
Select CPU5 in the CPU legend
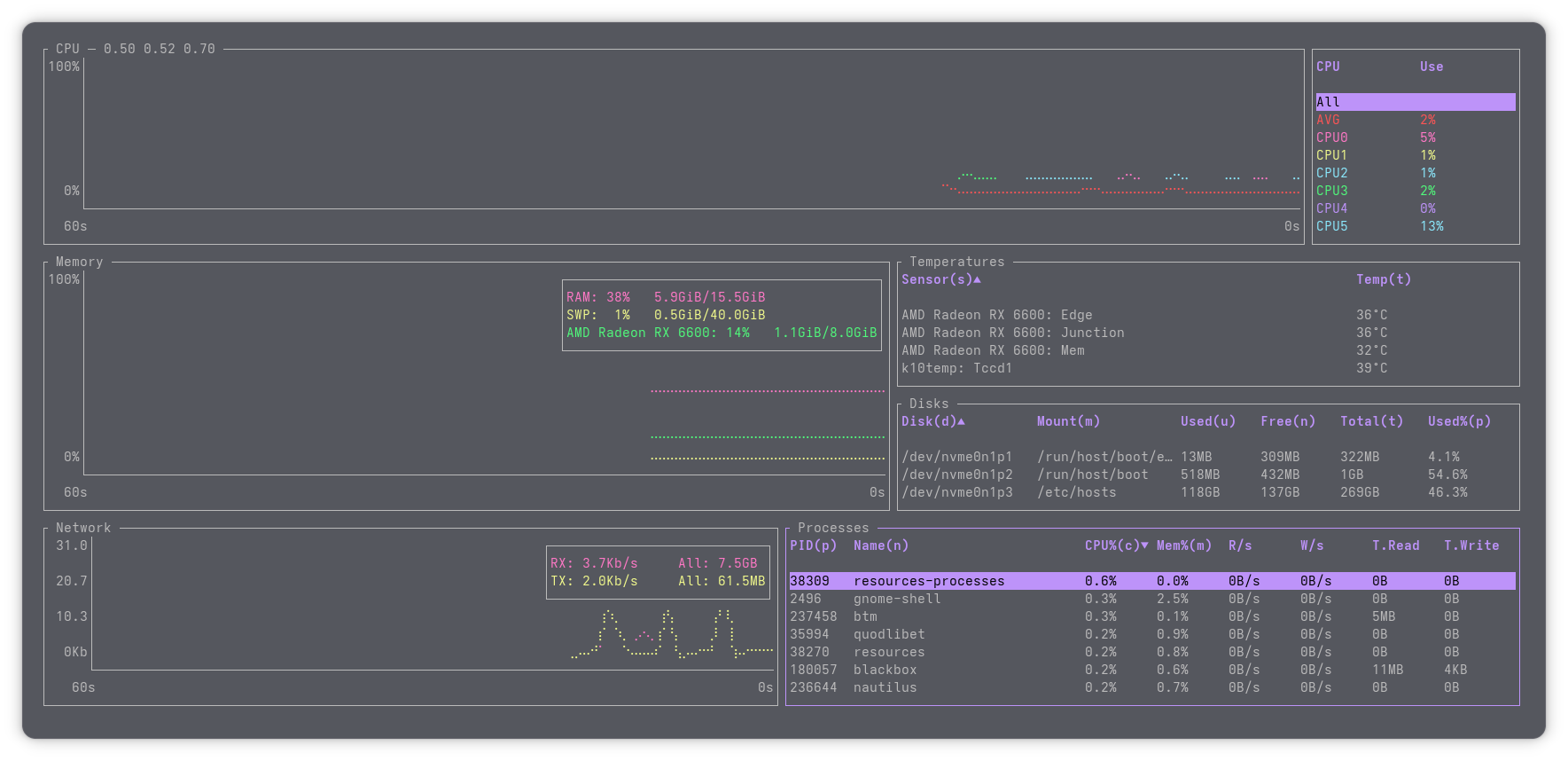pyautogui.click(x=1331, y=226)
